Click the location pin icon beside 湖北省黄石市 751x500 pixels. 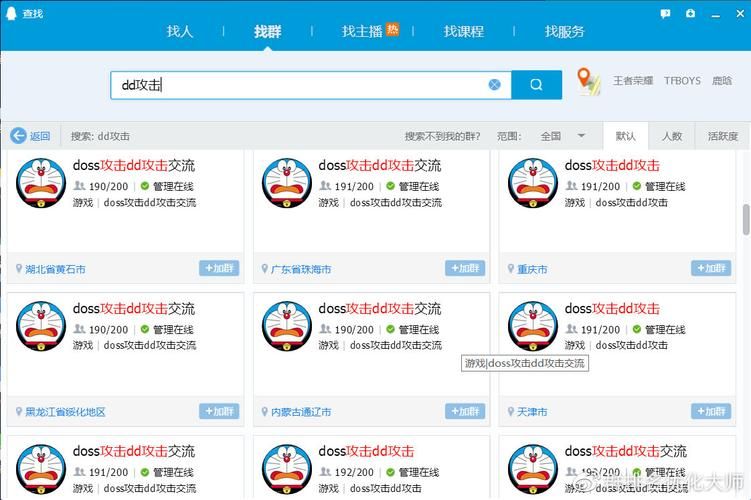19,269
